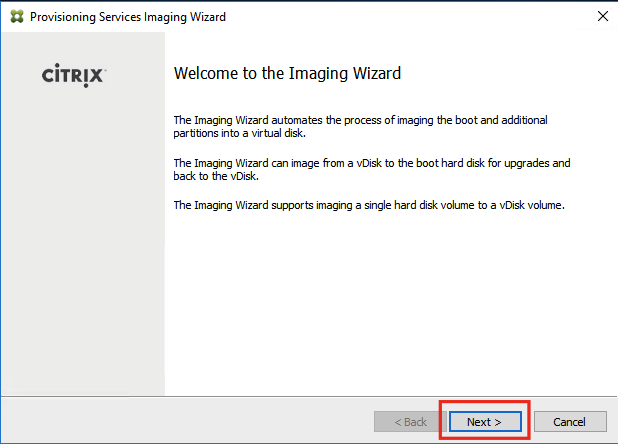618x444 pixels.
Task: Click the Welcome to the Imaging Wizard heading
Action: 287,73
